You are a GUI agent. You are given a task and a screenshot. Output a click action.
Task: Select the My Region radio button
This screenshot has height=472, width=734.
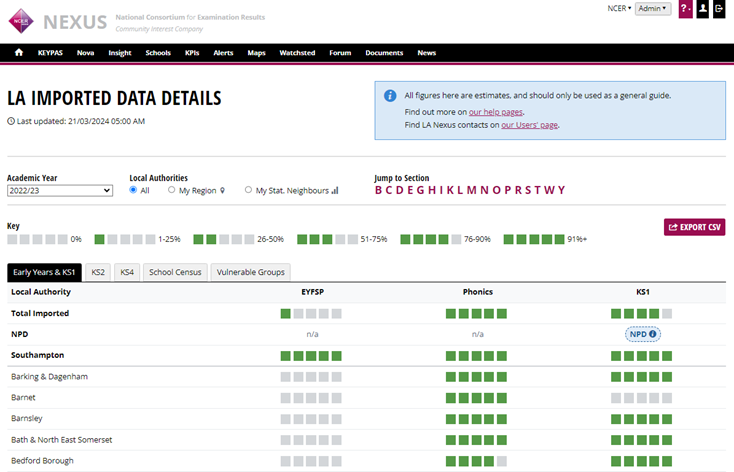coord(172,190)
